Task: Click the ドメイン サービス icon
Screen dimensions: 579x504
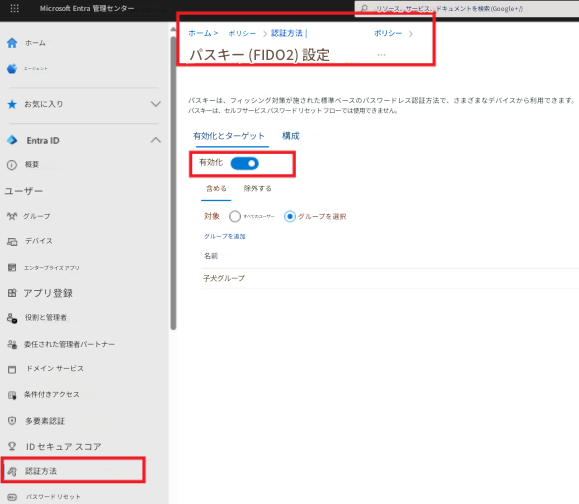Action: click(12, 369)
